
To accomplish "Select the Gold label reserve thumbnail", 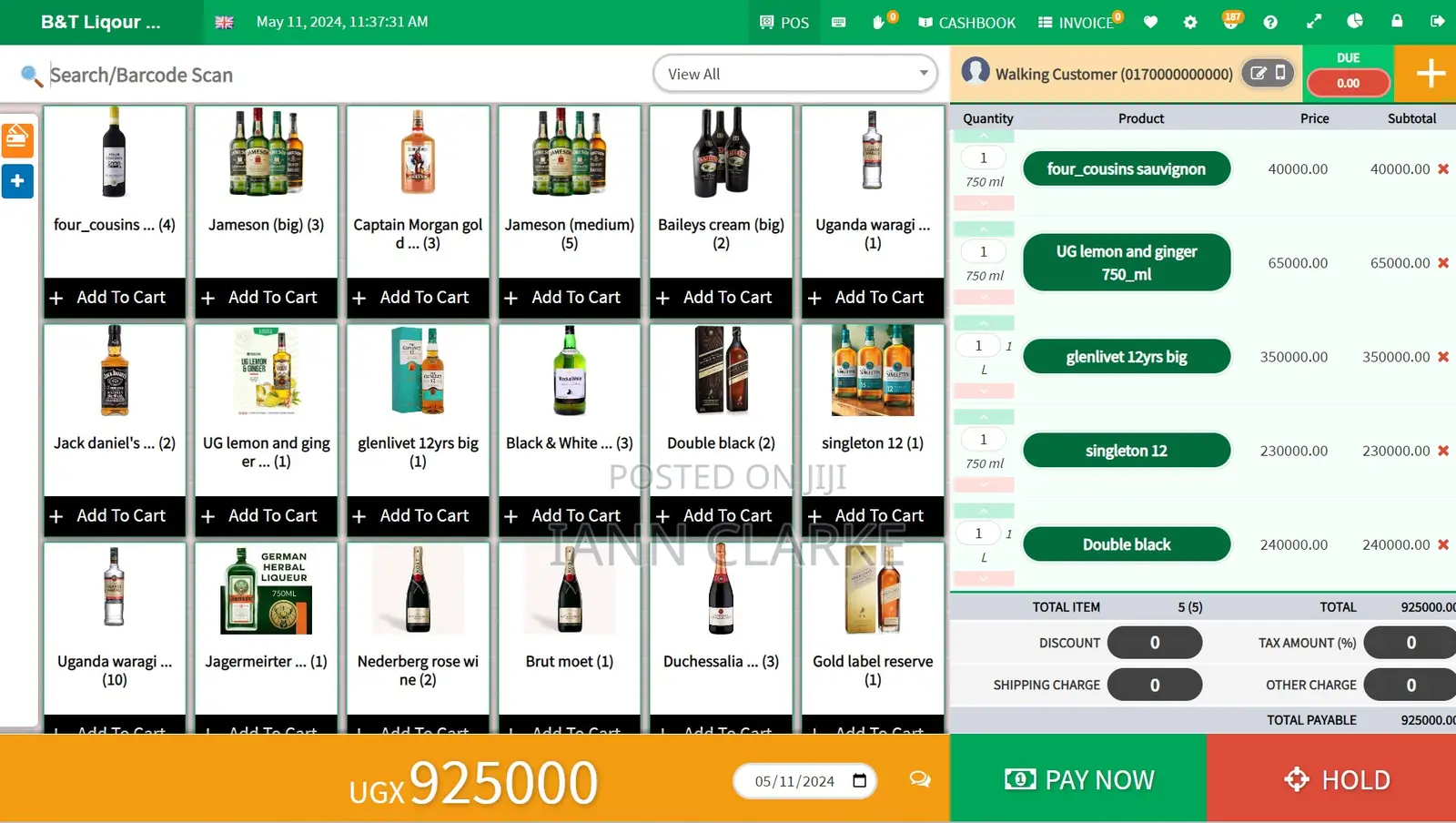I will coord(873,590).
